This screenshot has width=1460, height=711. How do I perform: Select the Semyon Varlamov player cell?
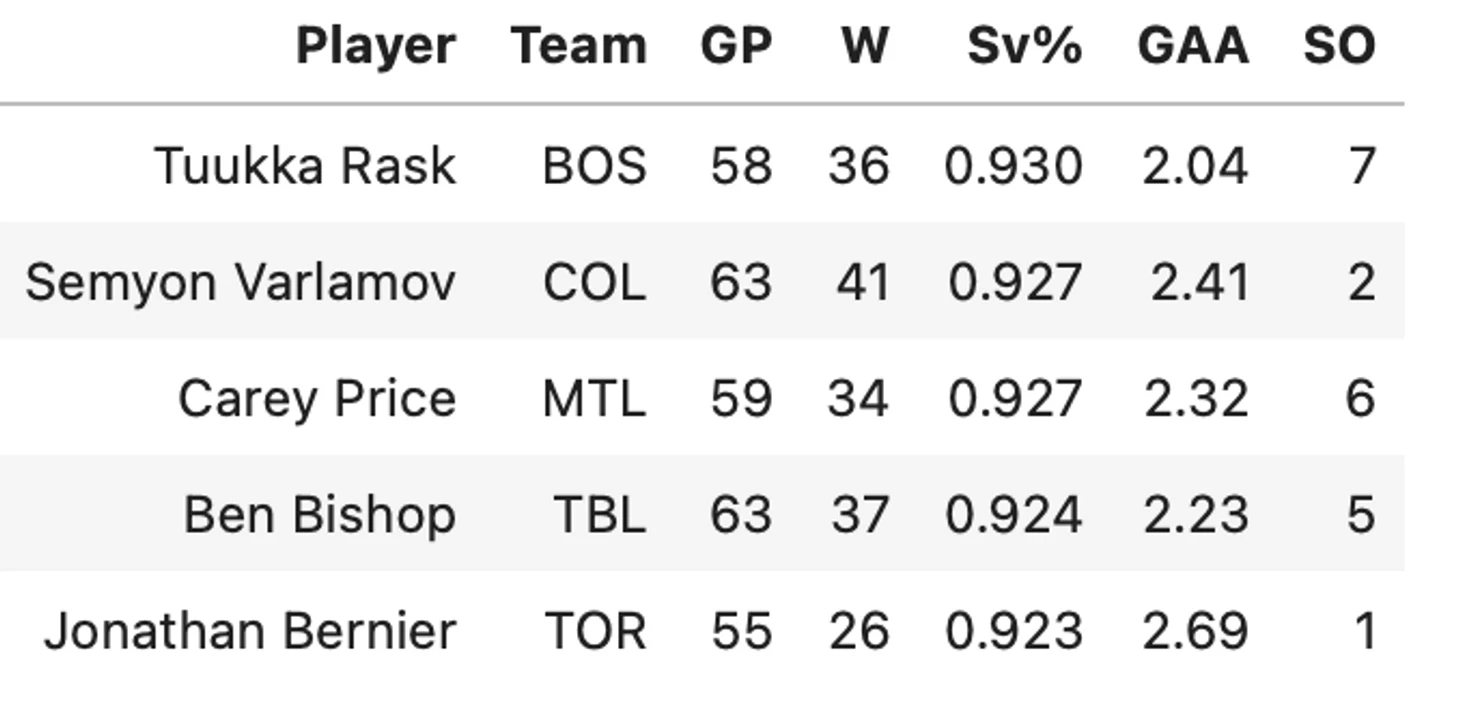point(240,282)
